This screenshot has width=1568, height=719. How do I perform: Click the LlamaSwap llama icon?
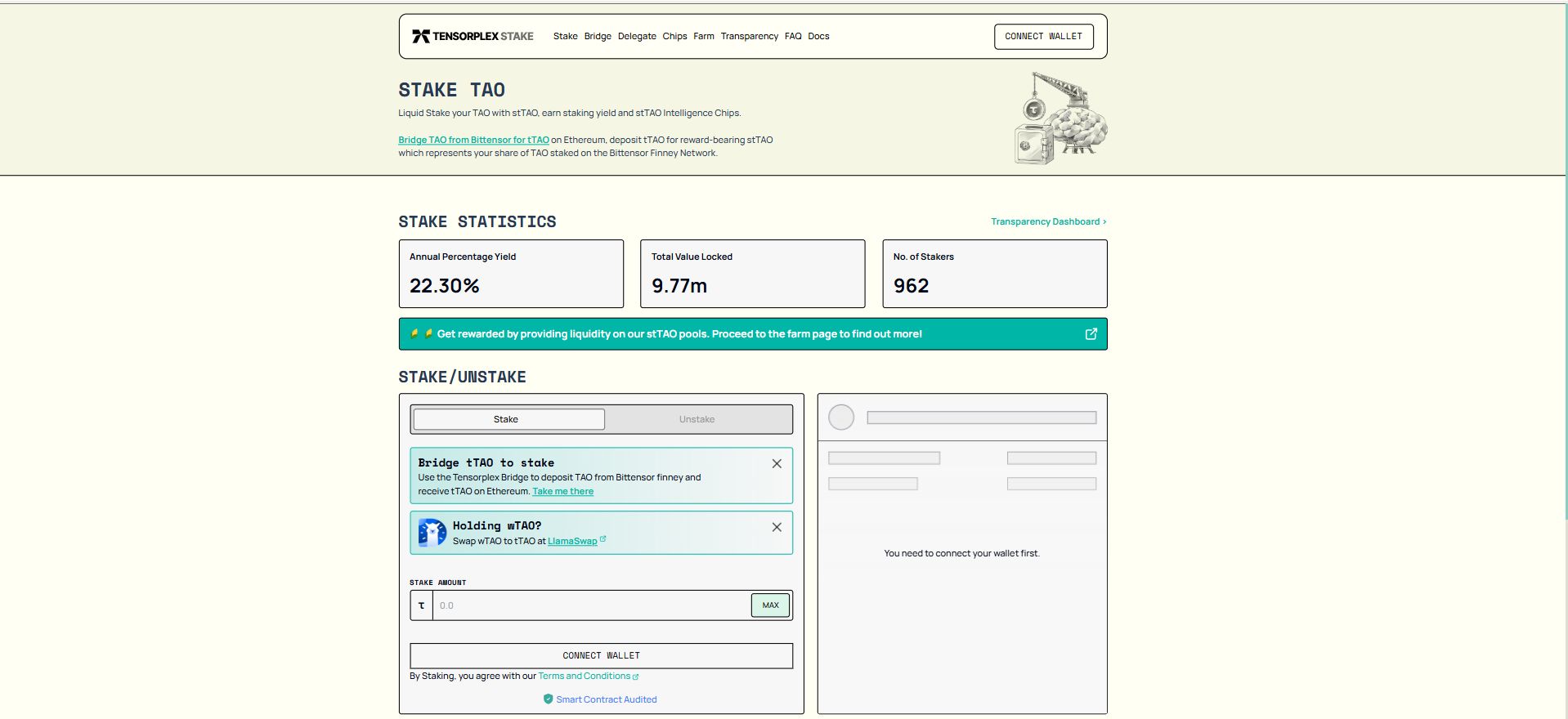coord(432,533)
